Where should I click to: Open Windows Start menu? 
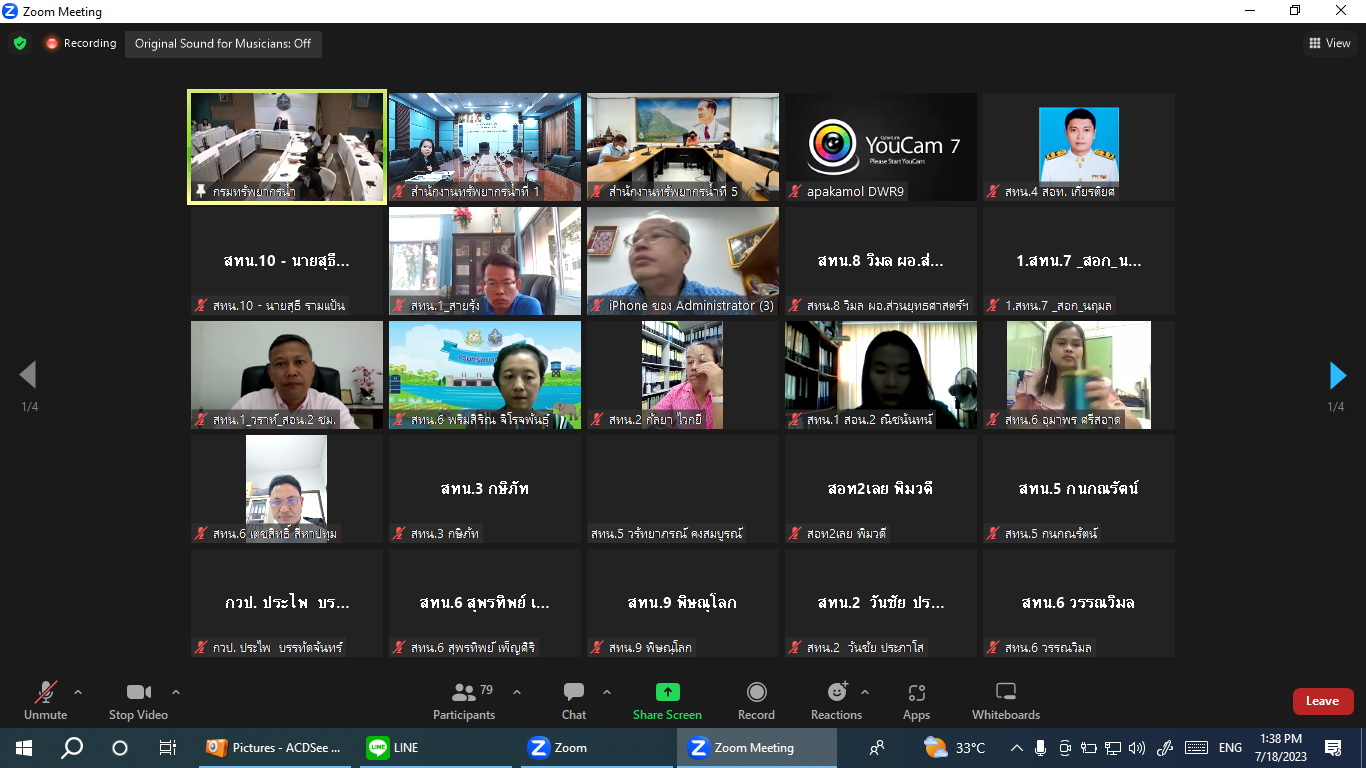coord(24,748)
